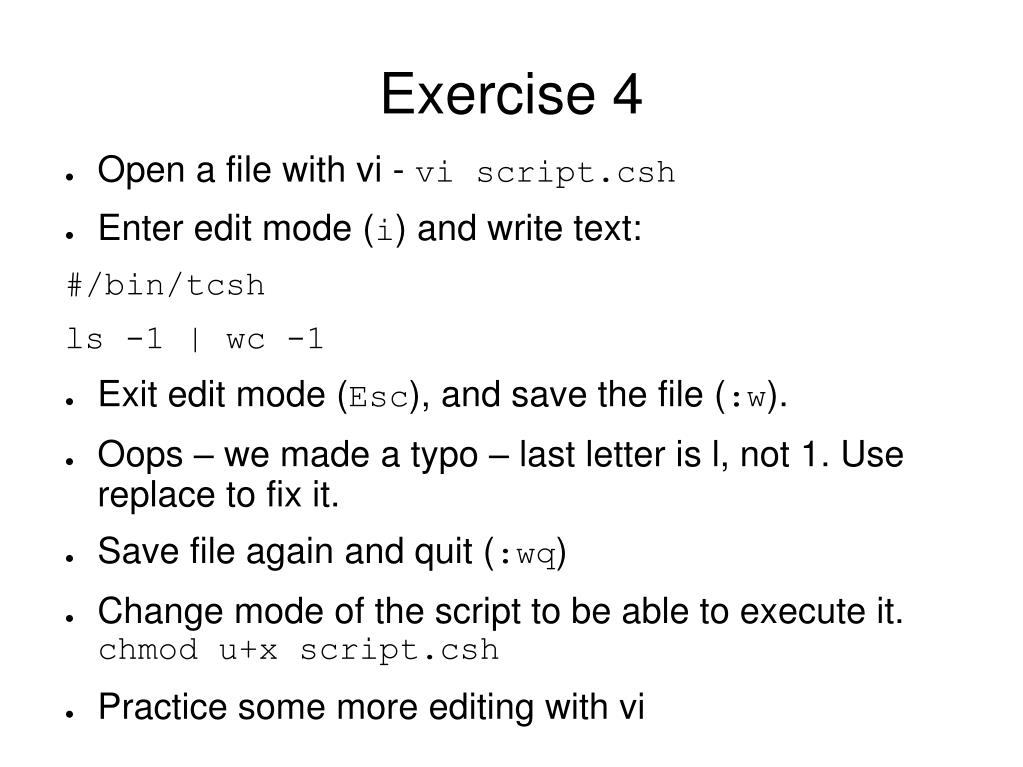Click the 'vi script.csh' command text
This screenshot has height=767, width=1023.
pos(545,173)
